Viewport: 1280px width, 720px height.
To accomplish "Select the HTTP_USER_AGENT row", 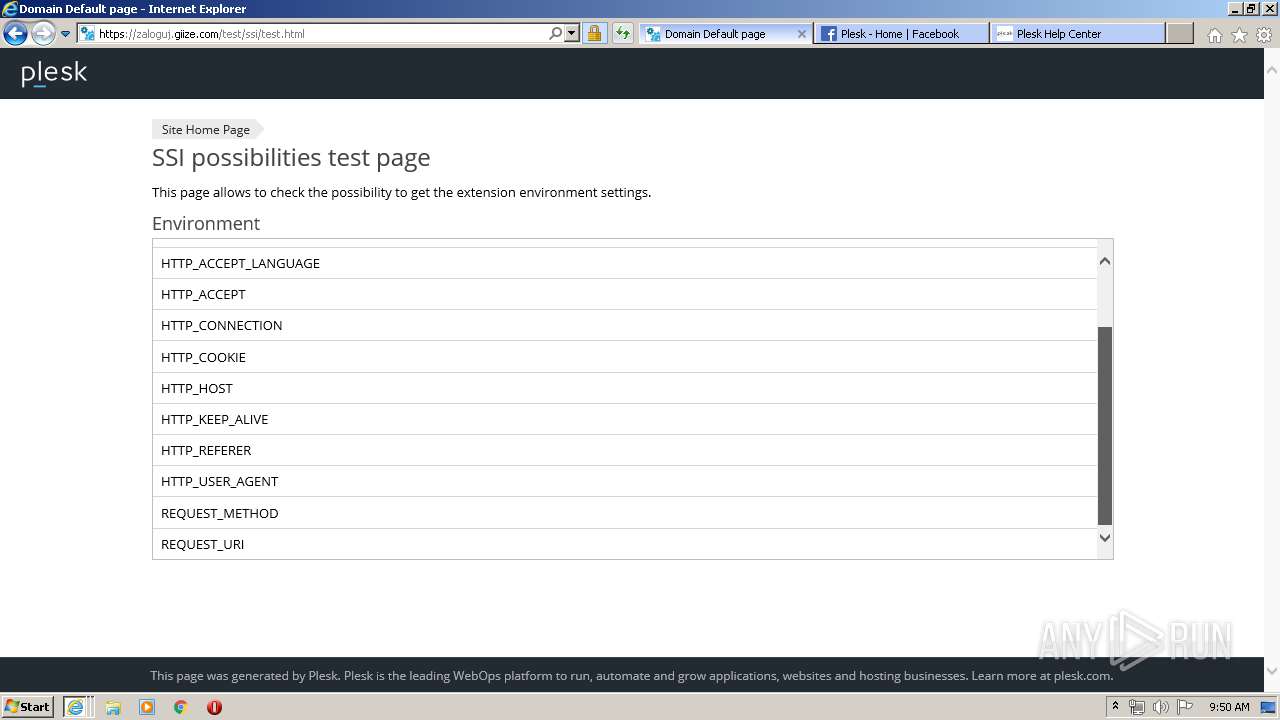I will click(x=625, y=481).
